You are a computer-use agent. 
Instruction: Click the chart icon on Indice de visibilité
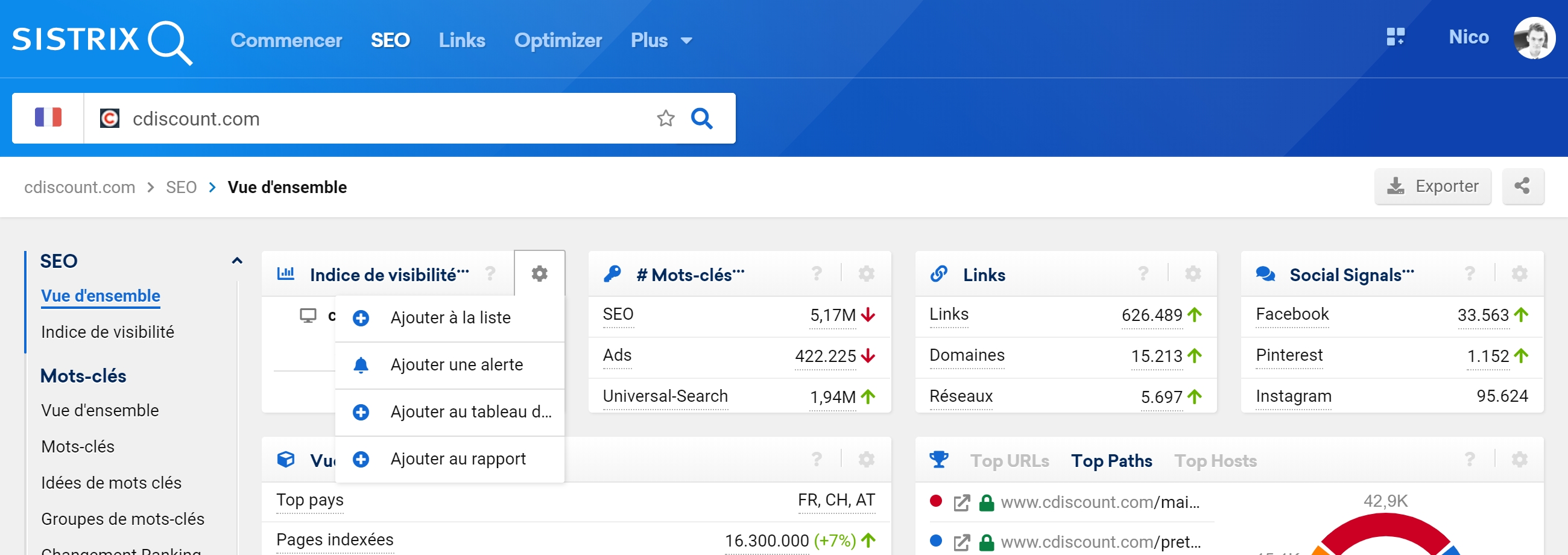[285, 273]
